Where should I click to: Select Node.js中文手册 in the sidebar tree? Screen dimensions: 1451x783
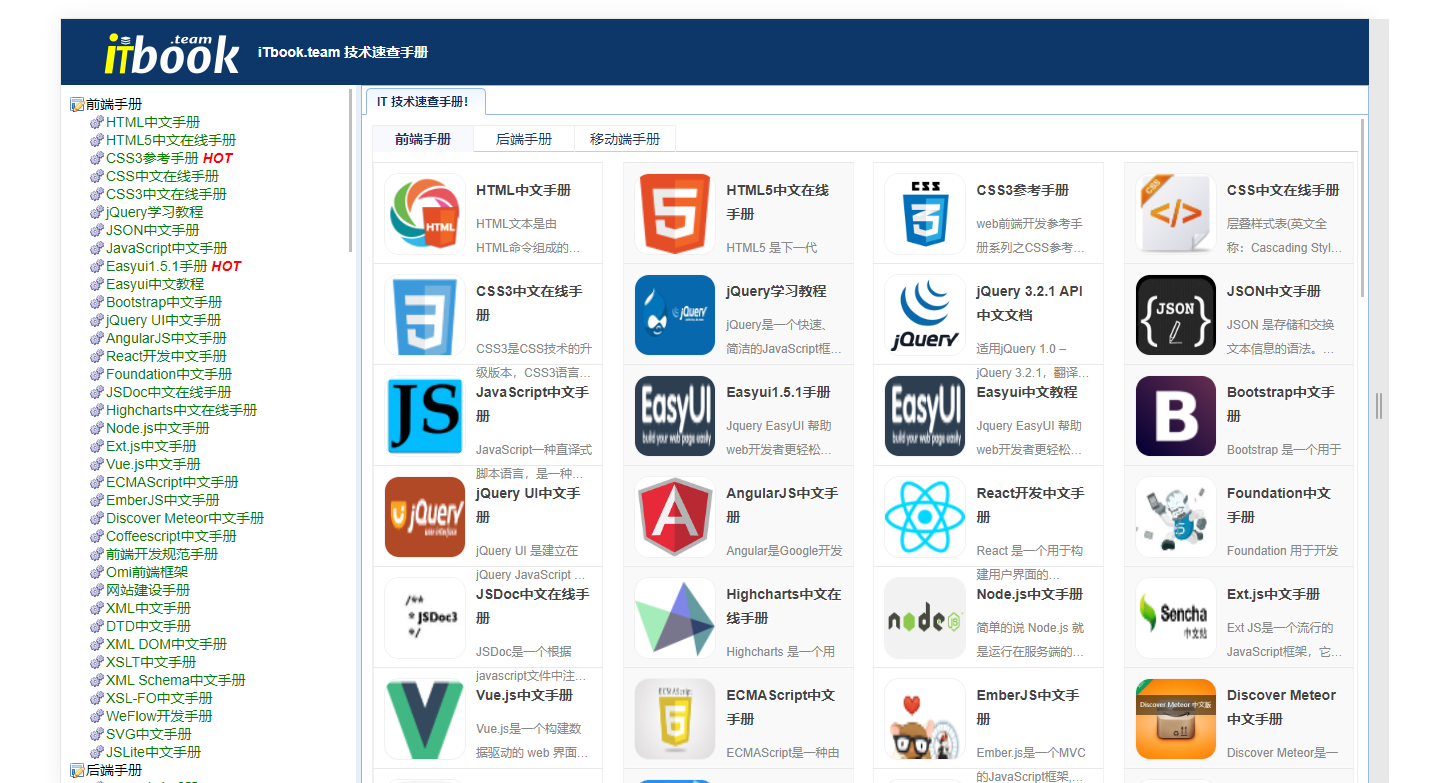[158, 428]
